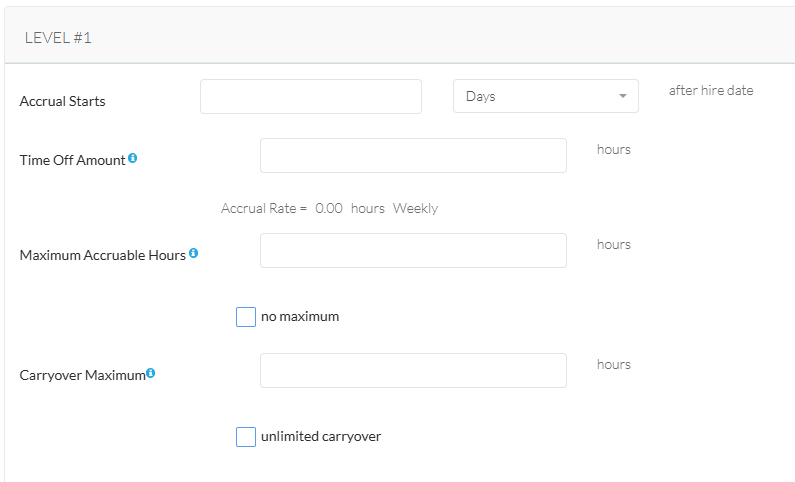Screen dimensions: 795x482
Task: Click the Accrual Starts label
Action: 62,101
